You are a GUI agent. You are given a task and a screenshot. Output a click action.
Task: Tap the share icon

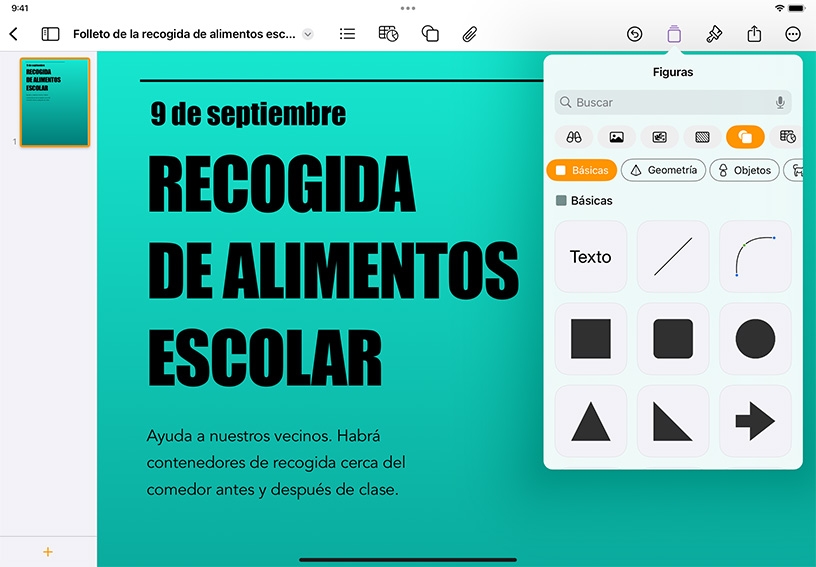pyautogui.click(x=754, y=34)
